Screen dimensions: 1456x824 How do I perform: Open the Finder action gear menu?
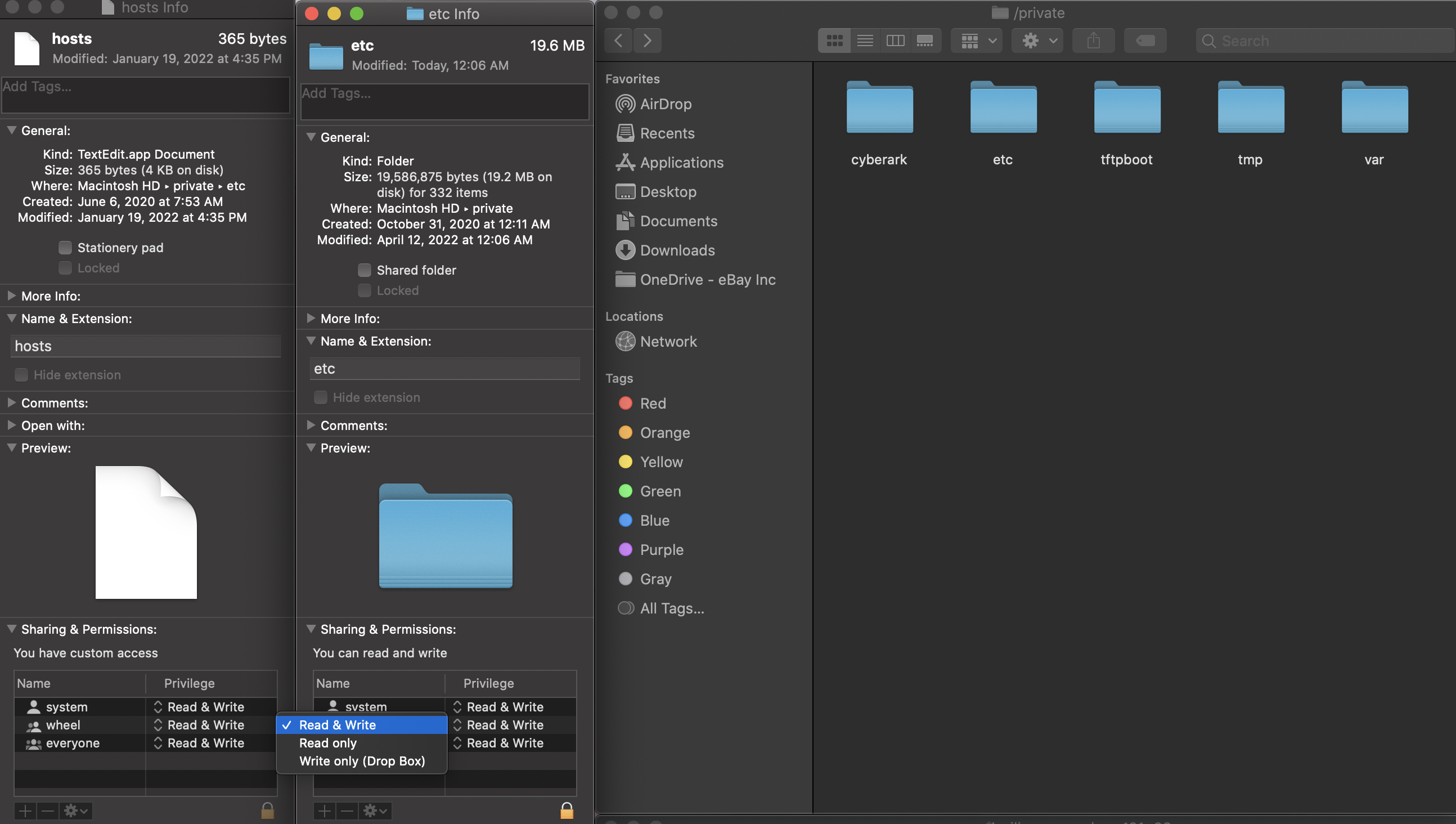1037,41
